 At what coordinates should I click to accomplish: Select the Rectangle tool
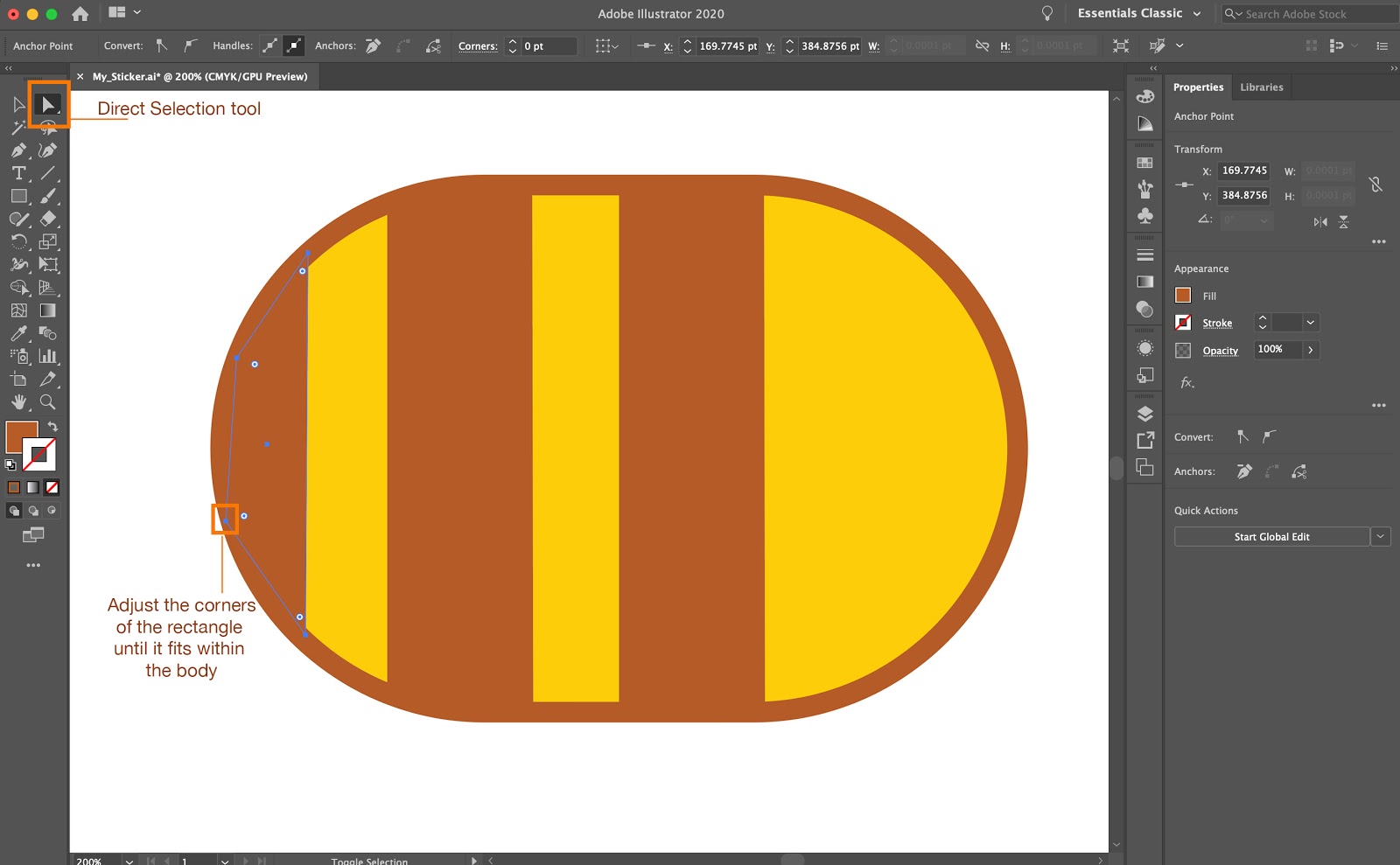pos(18,197)
